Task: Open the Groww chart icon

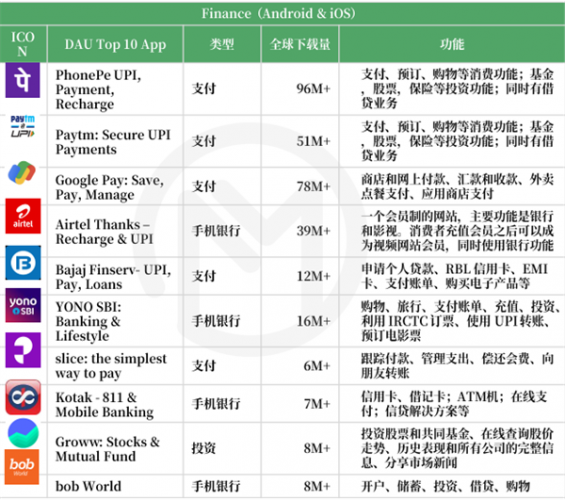Action: 23,433
